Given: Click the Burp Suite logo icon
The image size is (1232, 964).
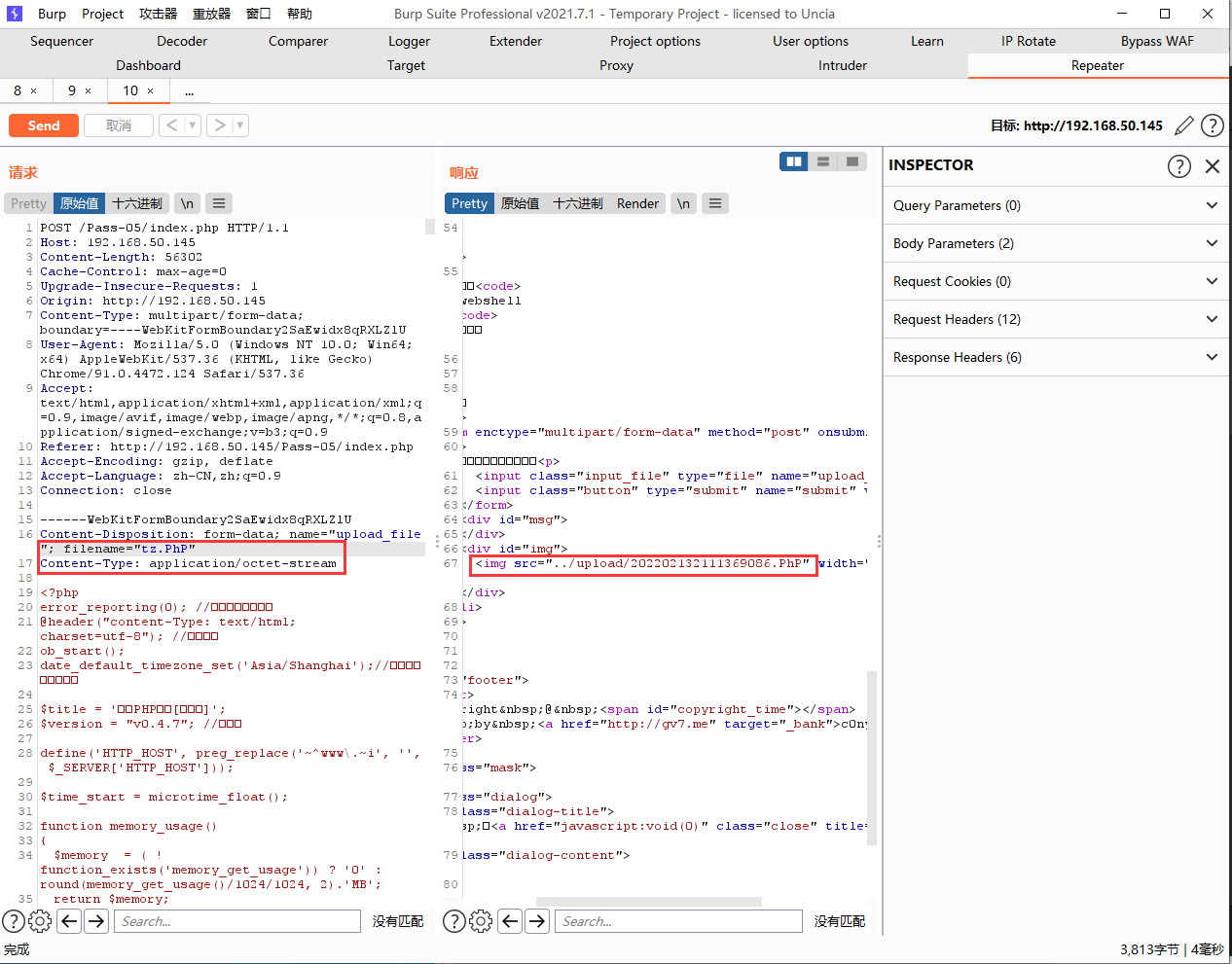Looking at the screenshot, I should (14, 14).
